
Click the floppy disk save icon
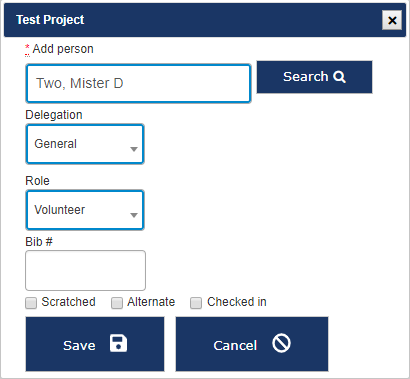point(118,343)
